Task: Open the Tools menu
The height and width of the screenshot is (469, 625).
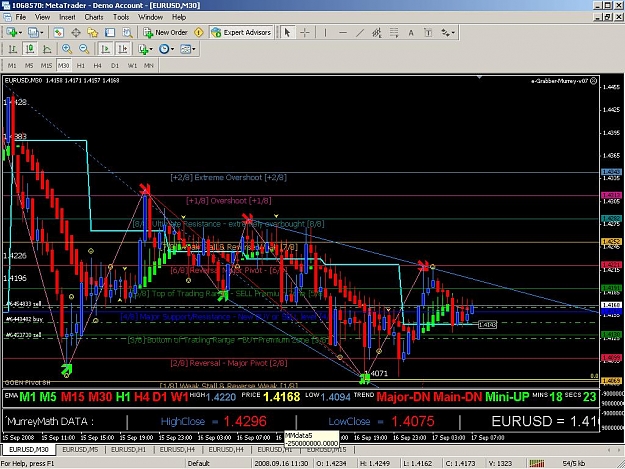Action: click(x=121, y=17)
